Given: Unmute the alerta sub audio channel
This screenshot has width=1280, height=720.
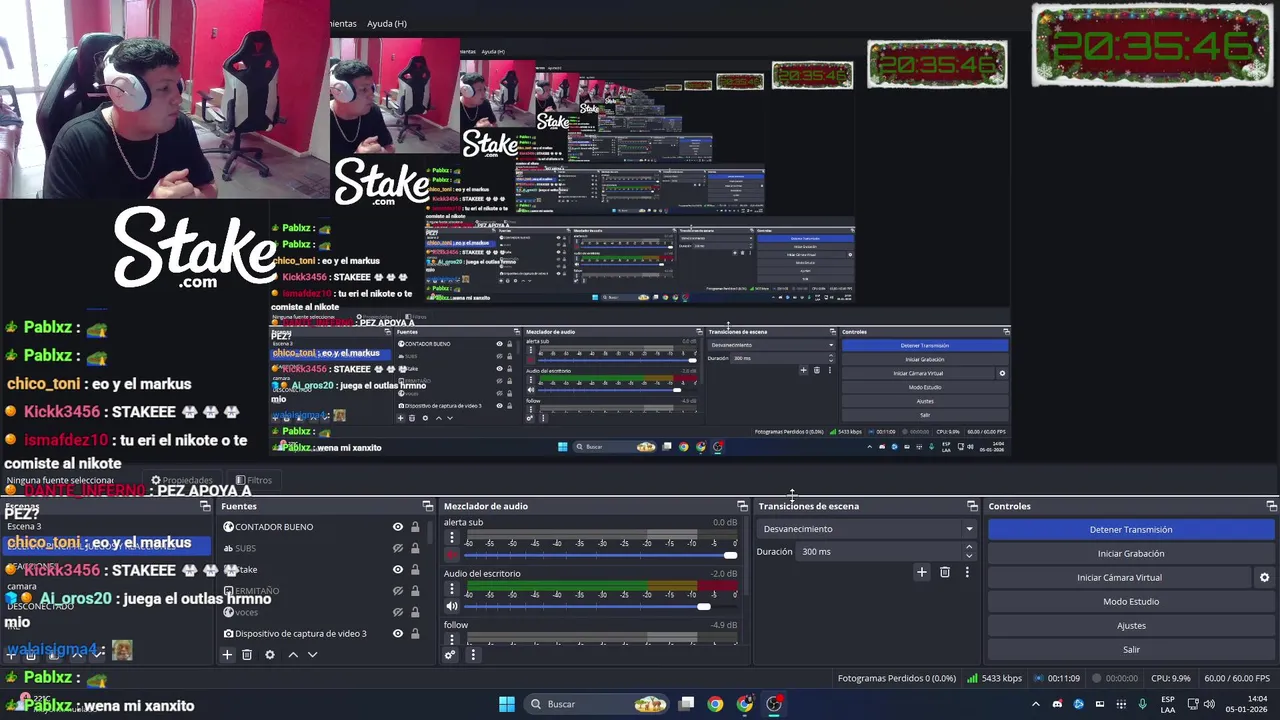Looking at the screenshot, I should (x=452, y=555).
